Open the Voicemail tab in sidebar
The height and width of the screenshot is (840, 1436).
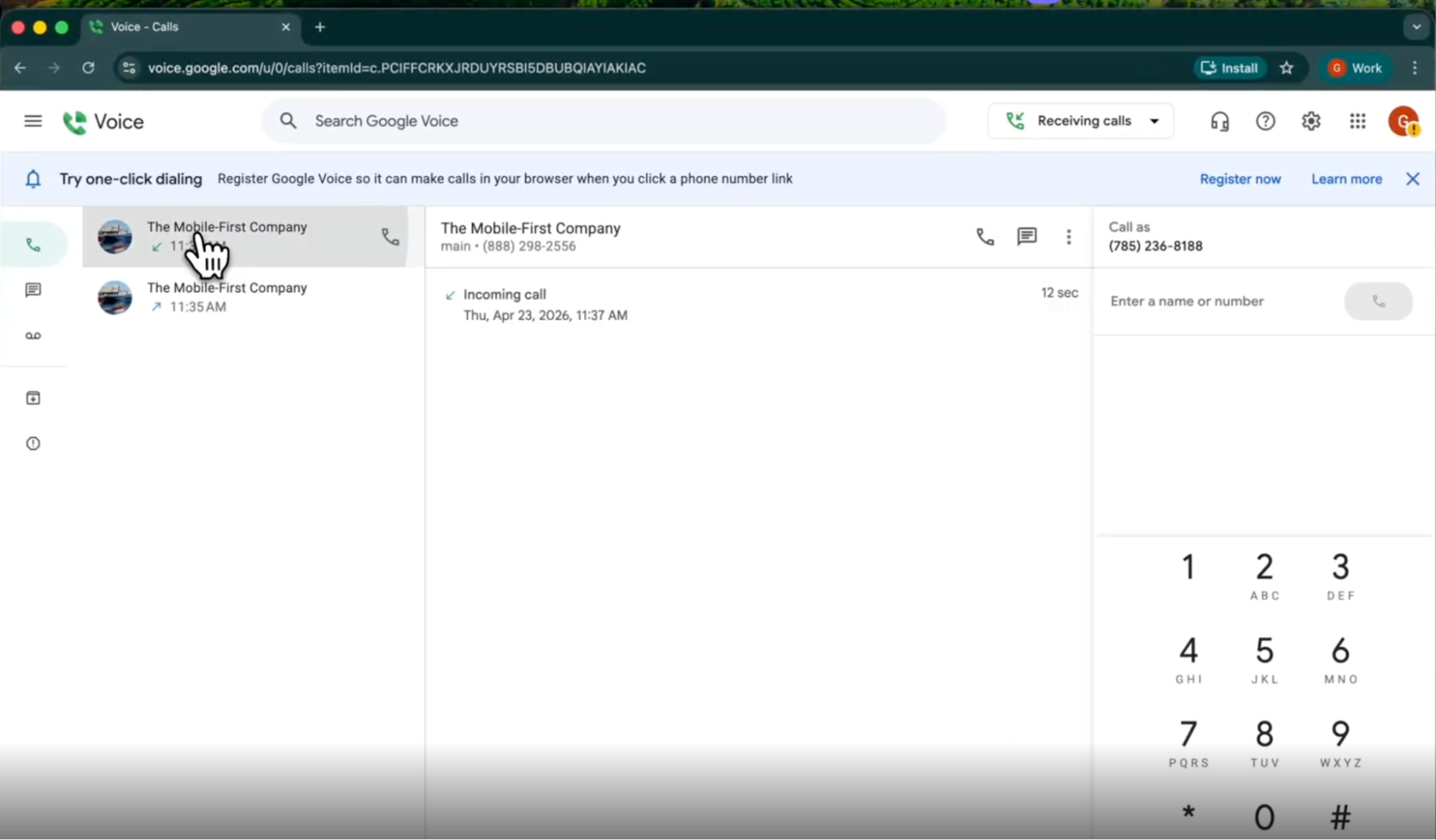(x=33, y=336)
